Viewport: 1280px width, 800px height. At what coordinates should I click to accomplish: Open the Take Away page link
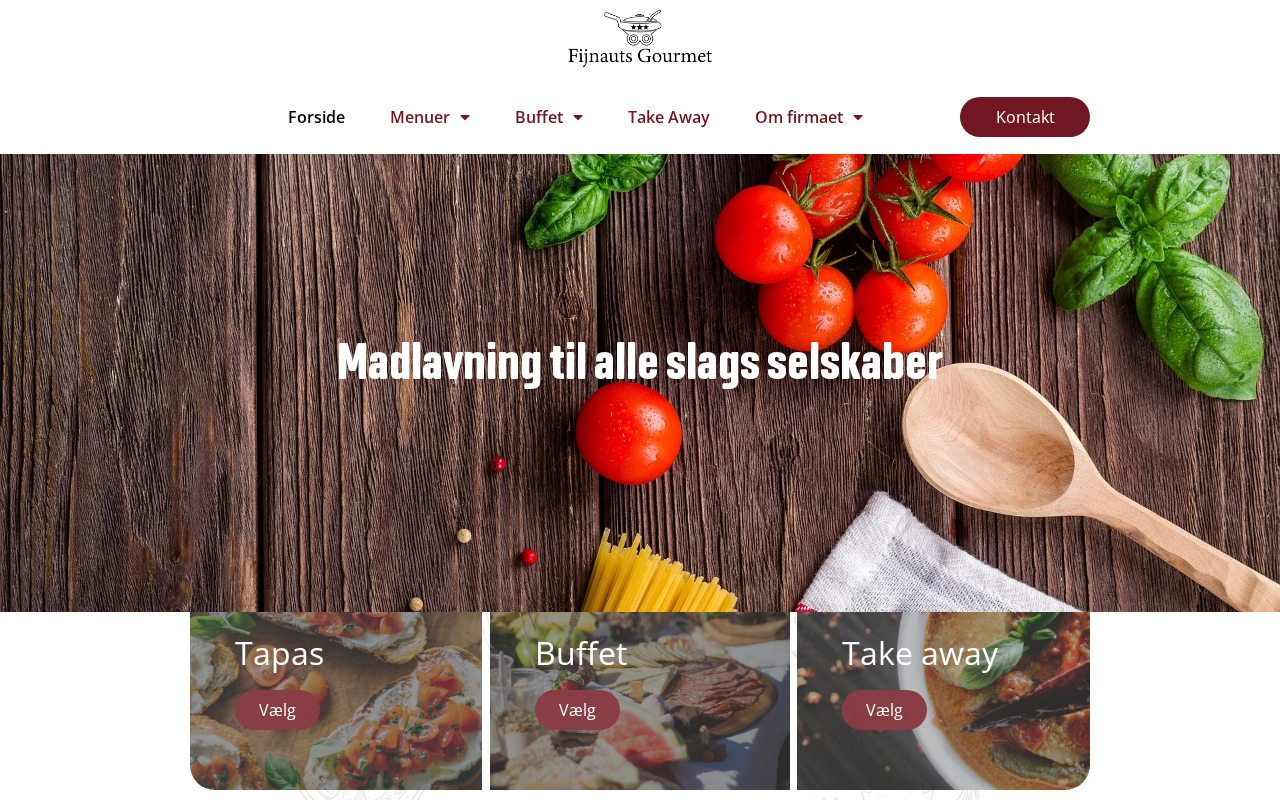[x=669, y=117]
